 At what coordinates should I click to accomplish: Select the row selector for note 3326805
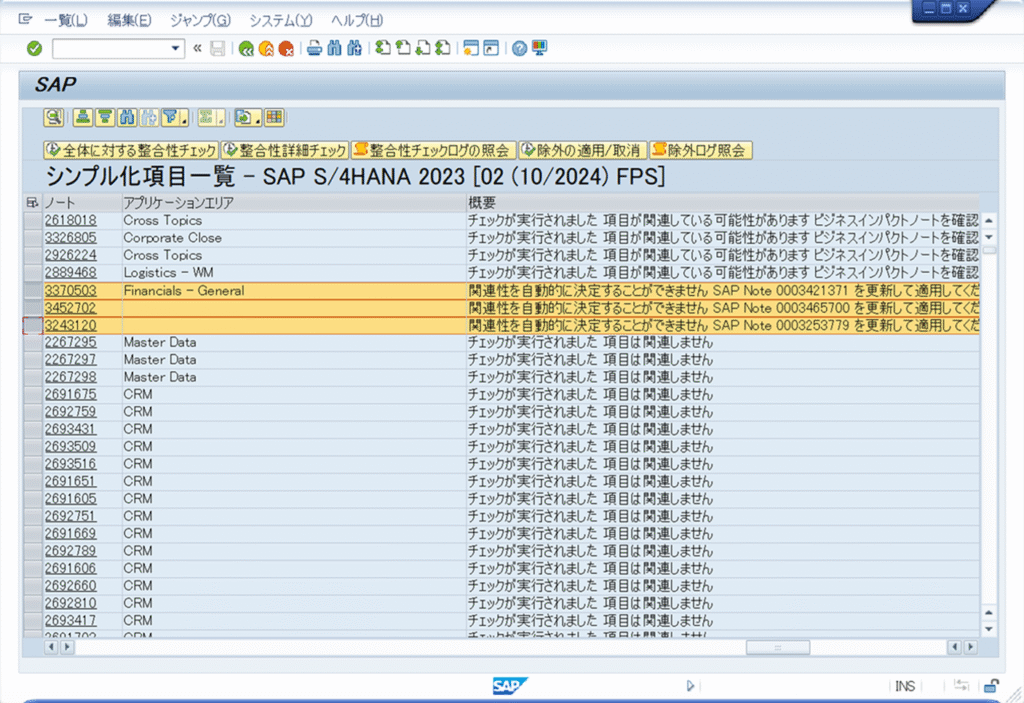[x=33, y=238]
